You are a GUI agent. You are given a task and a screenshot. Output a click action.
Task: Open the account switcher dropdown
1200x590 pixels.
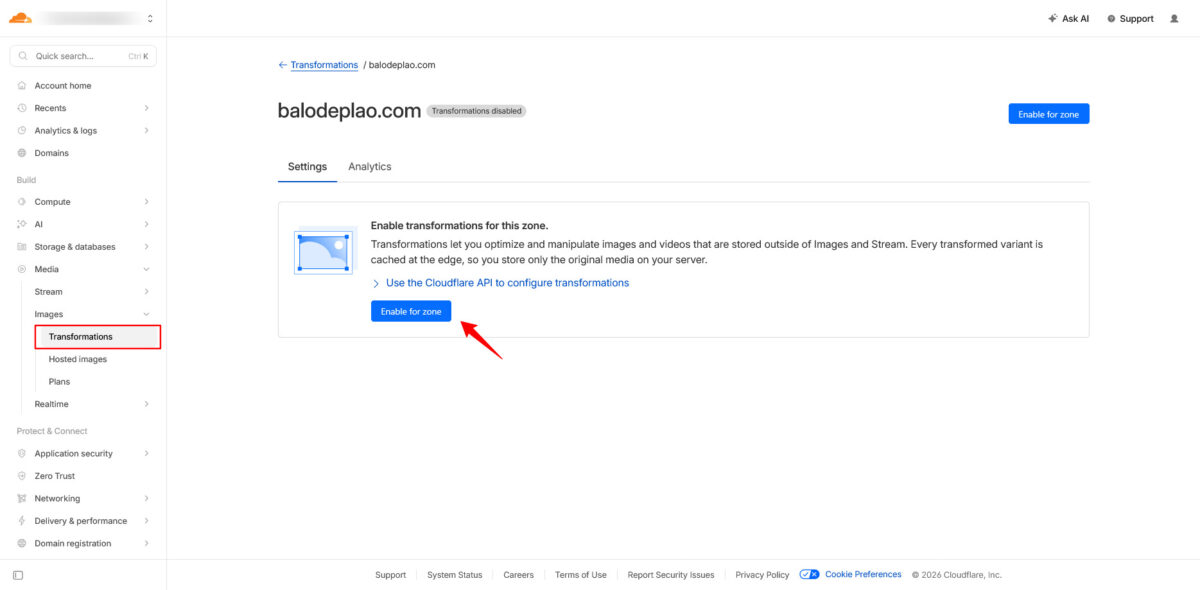149,18
